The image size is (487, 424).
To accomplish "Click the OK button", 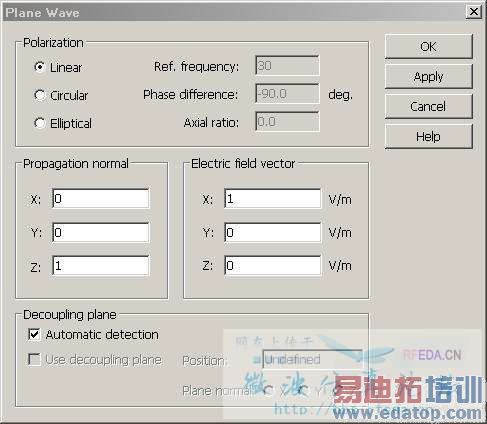I will (x=429, y=46).
